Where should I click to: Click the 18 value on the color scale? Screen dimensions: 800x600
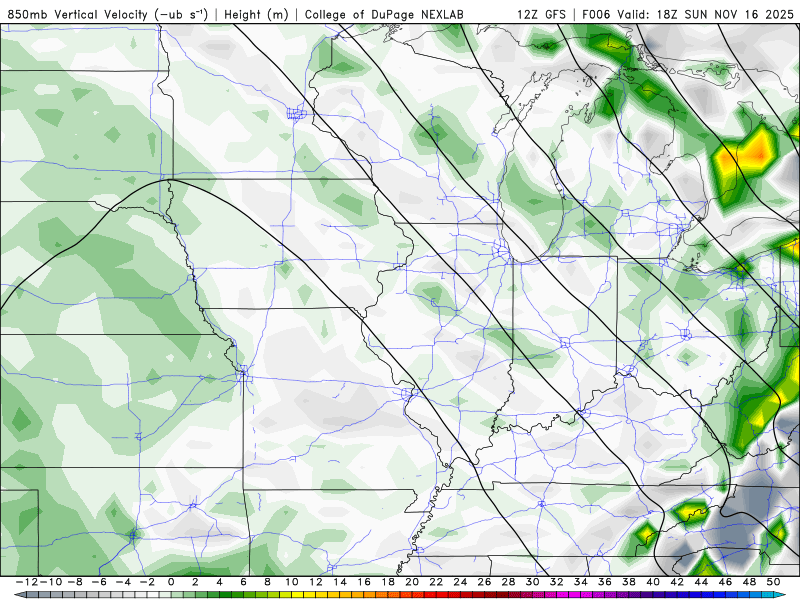(388, 582)
